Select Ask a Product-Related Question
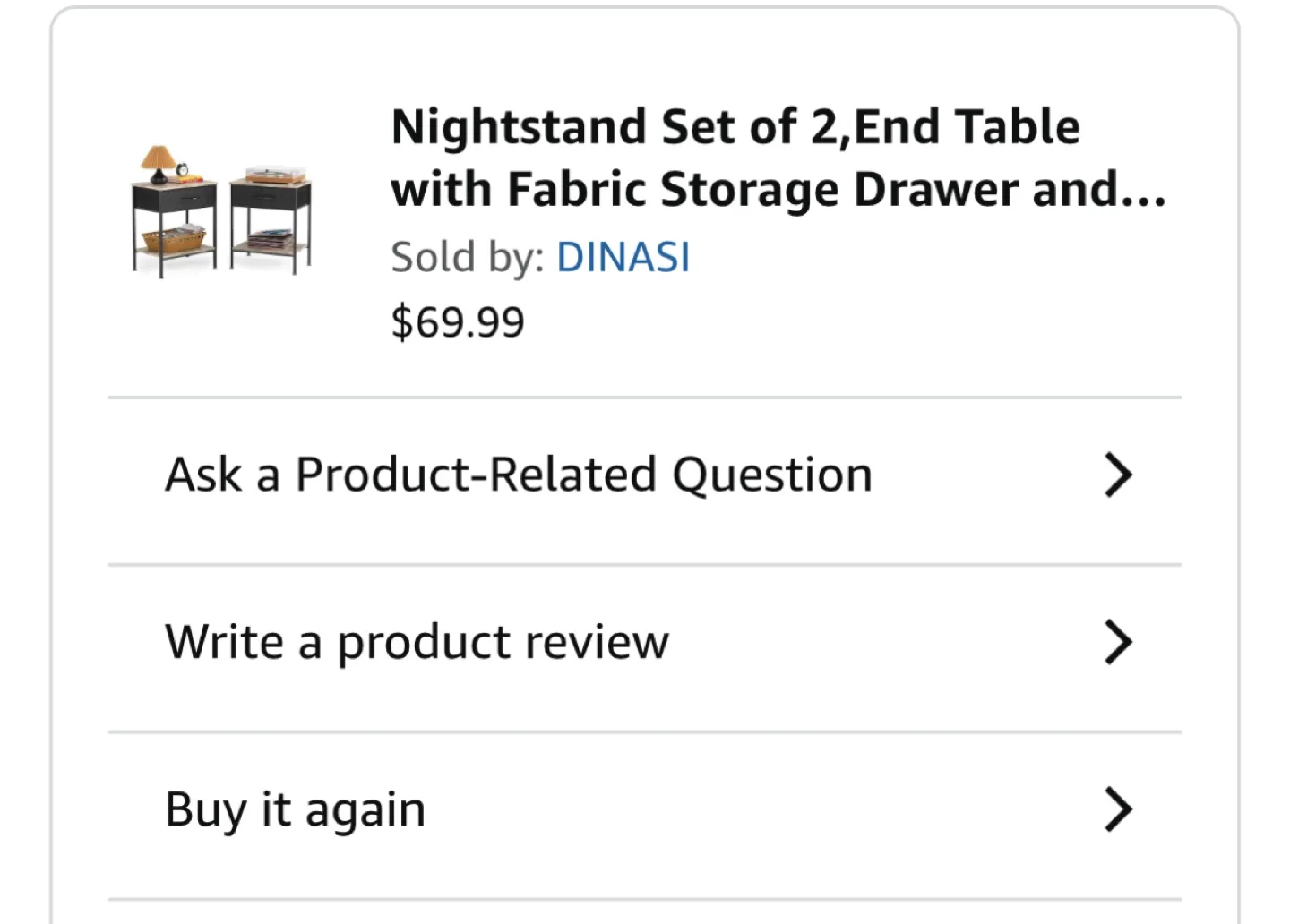The height and width of the screenshot is (924, 1290). tap(517, 475)
